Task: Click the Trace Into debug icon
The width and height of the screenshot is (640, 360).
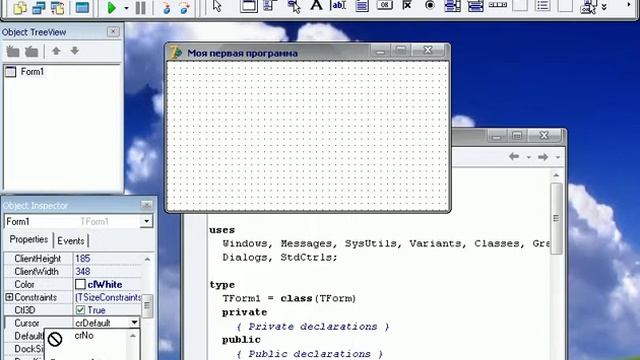Action: coord(167,7)
